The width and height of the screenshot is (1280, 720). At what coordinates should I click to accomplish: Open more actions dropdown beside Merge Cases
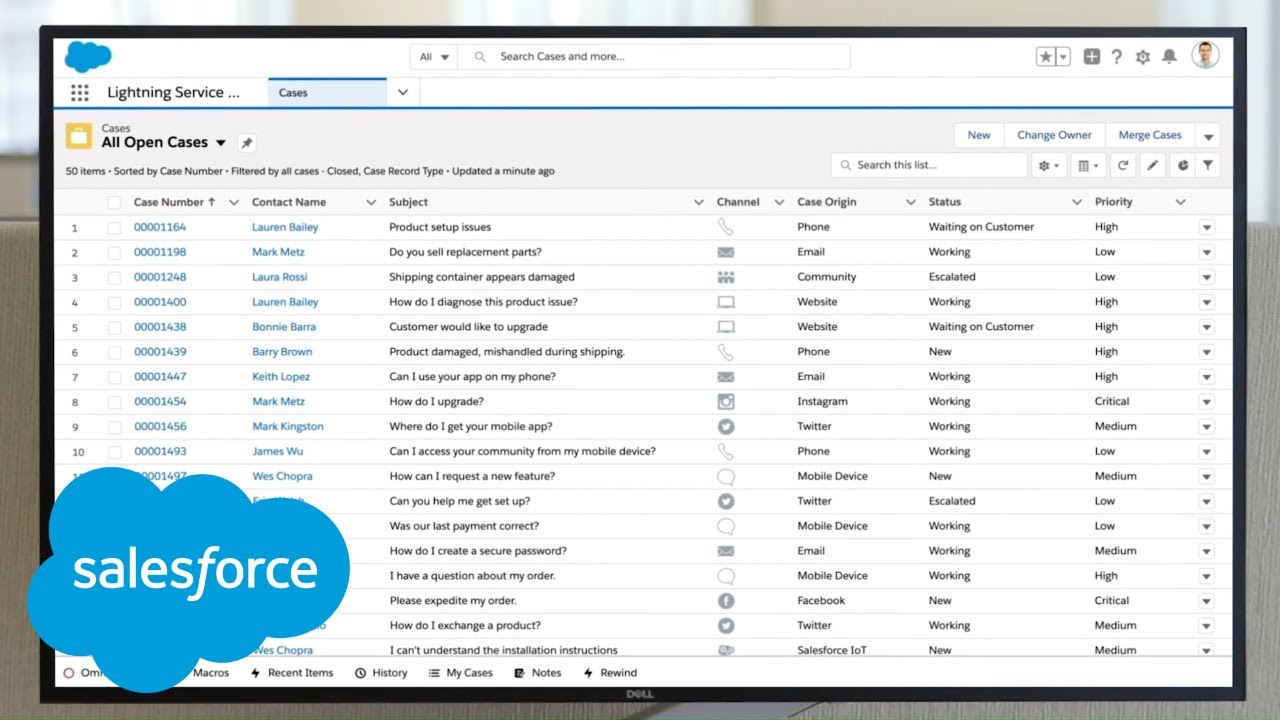point(1208,136)
